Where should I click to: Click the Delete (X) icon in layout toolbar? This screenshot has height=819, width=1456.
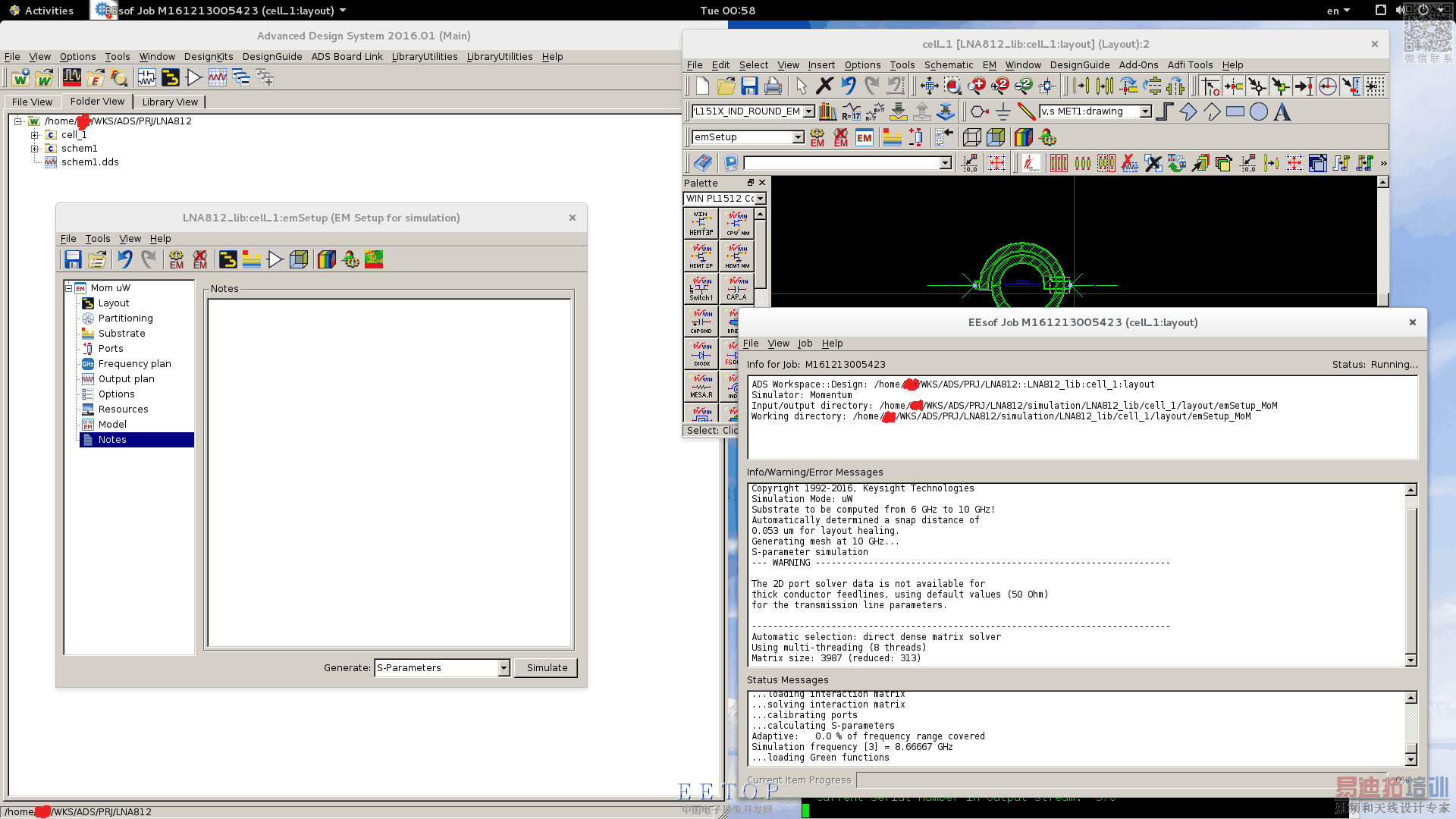[824, 86]
